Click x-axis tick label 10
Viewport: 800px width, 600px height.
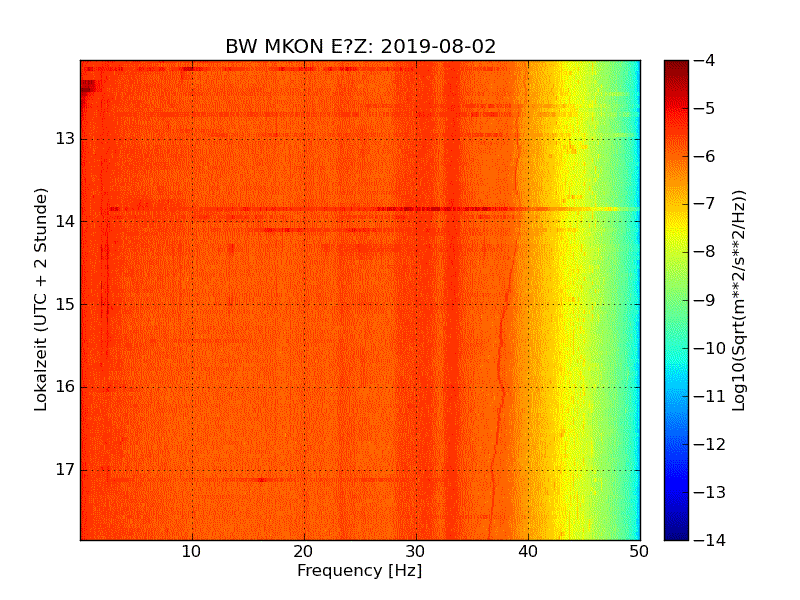(191, 552)
